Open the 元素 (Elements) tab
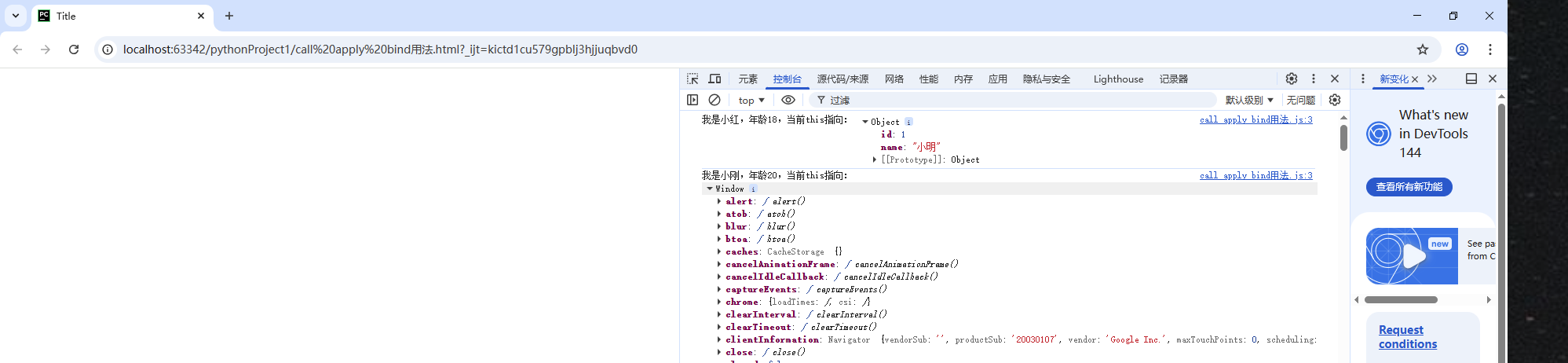The width and height of the screenshot is (1568, 363). 747,79
